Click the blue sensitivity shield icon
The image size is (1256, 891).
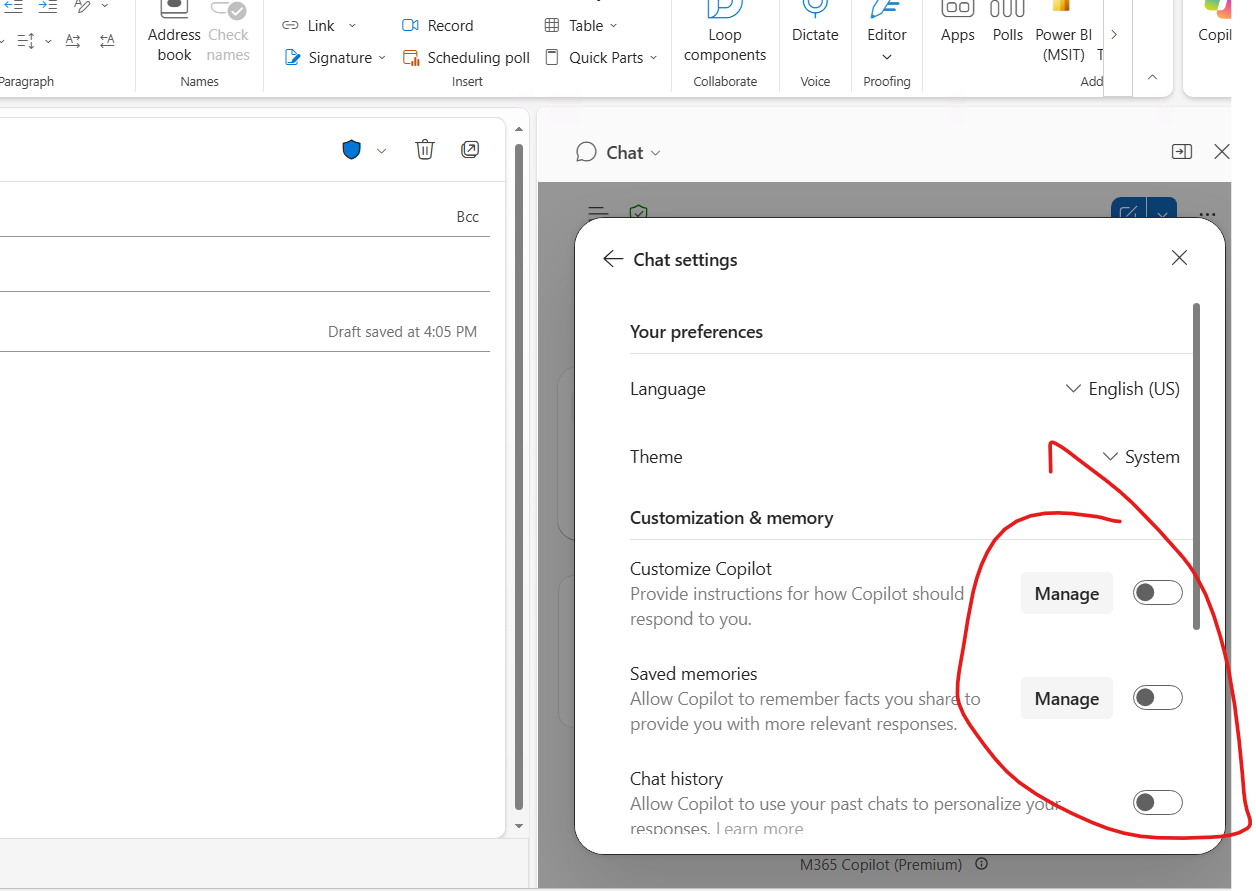coord(351,150)
